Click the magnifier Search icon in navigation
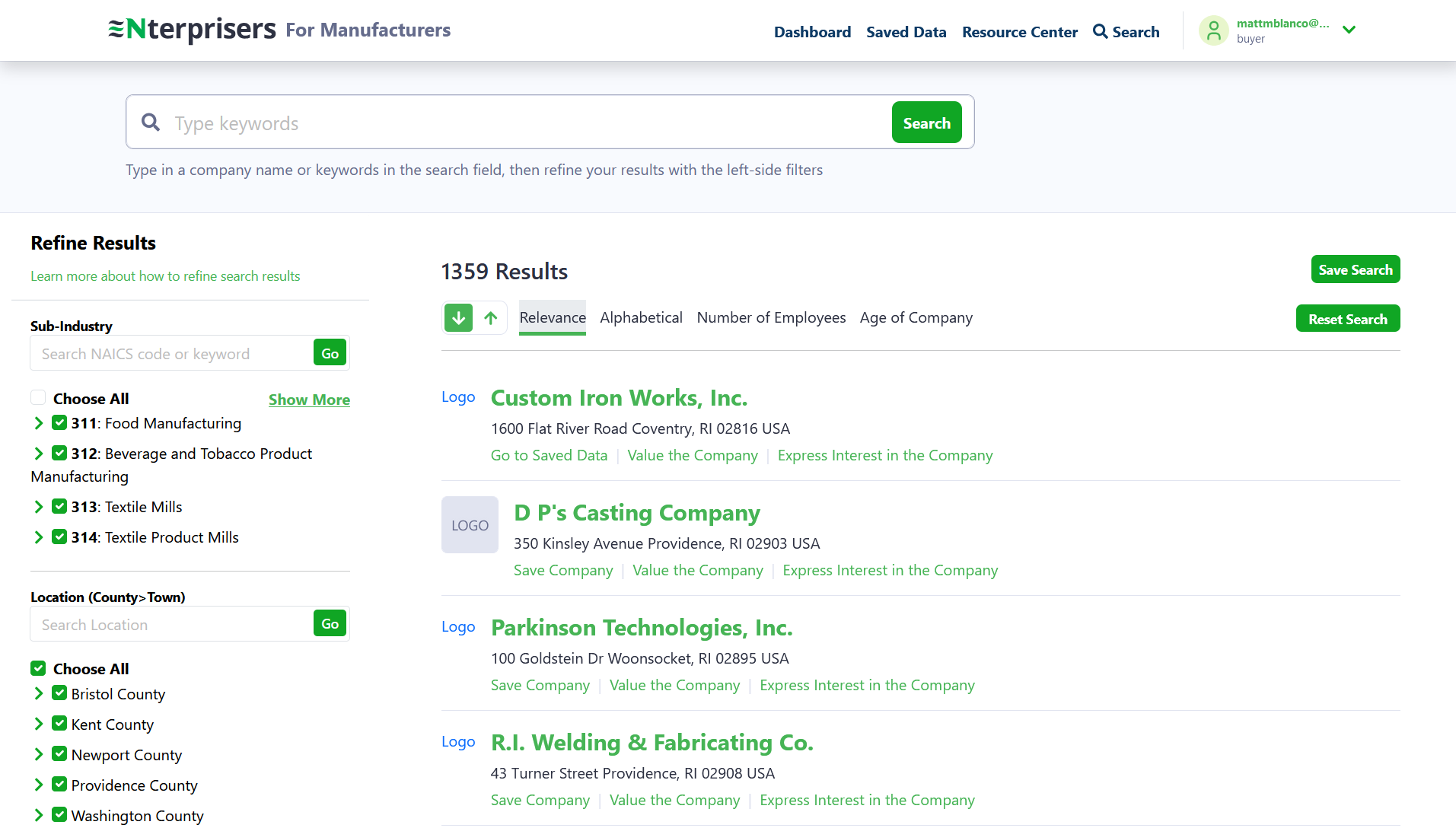This screenshot has width=1456, height=828. click(x=1100, y=31)
